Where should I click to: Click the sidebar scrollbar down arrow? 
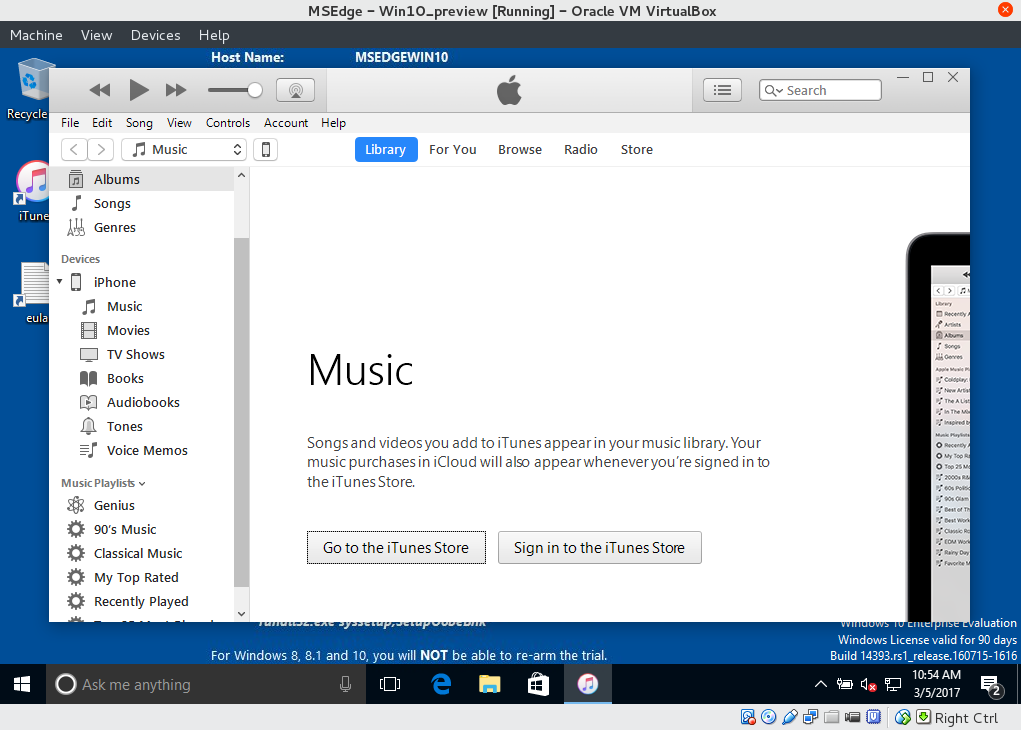(242, 613)
